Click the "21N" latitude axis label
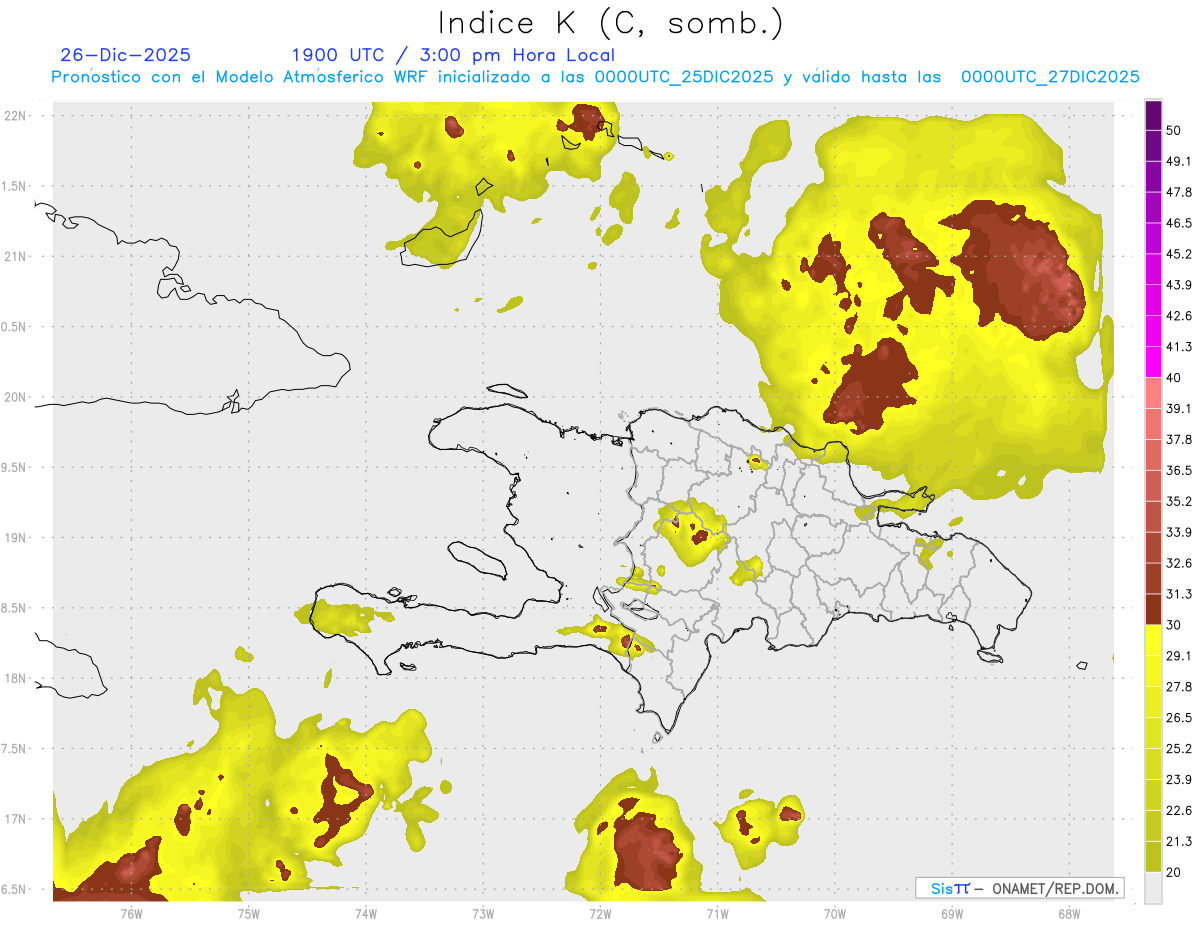 17,256
